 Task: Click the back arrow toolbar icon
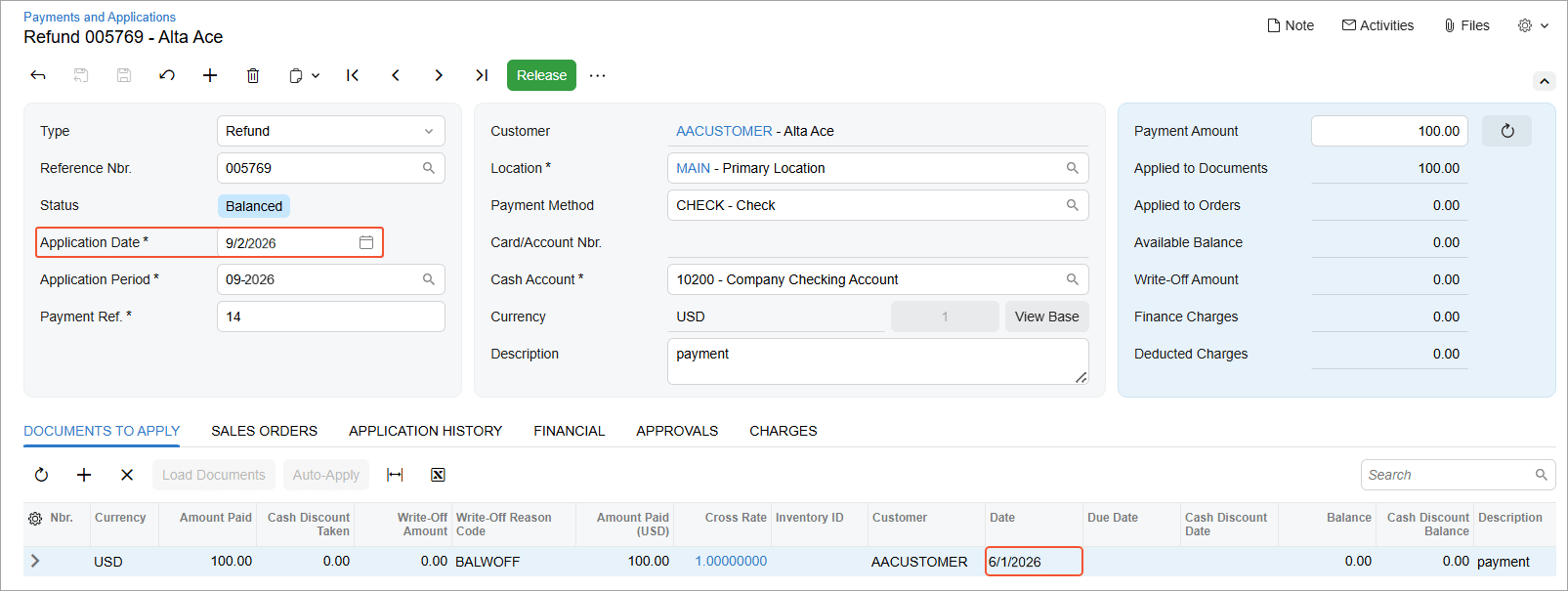[38, 75]
